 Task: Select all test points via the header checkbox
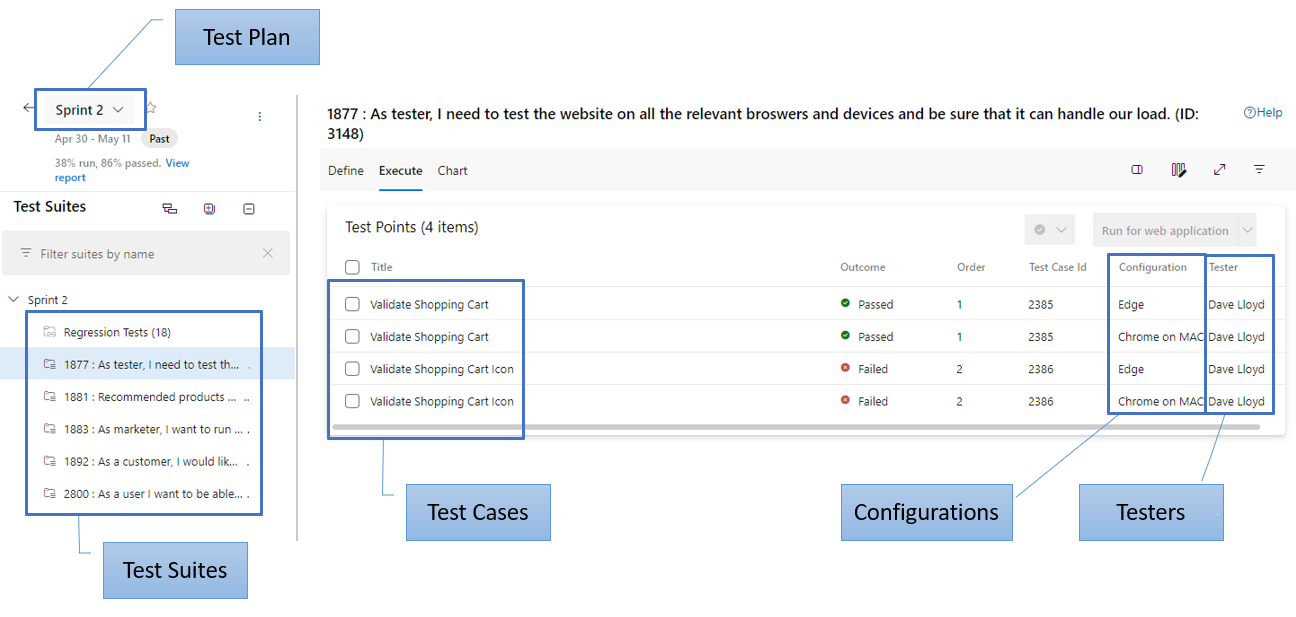(x=351, y=267)
